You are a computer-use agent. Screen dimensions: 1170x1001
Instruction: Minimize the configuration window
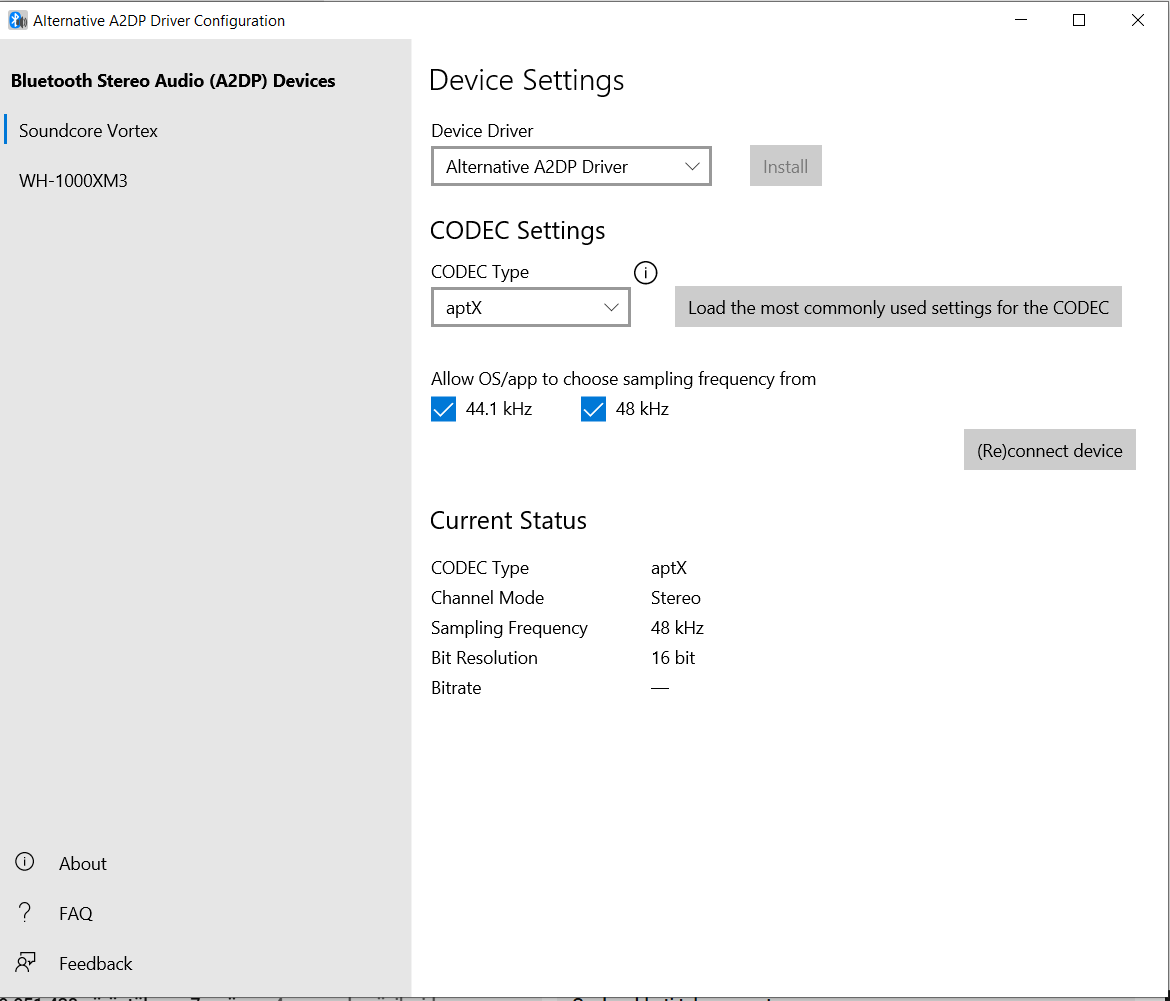[x=1021, y=20]
